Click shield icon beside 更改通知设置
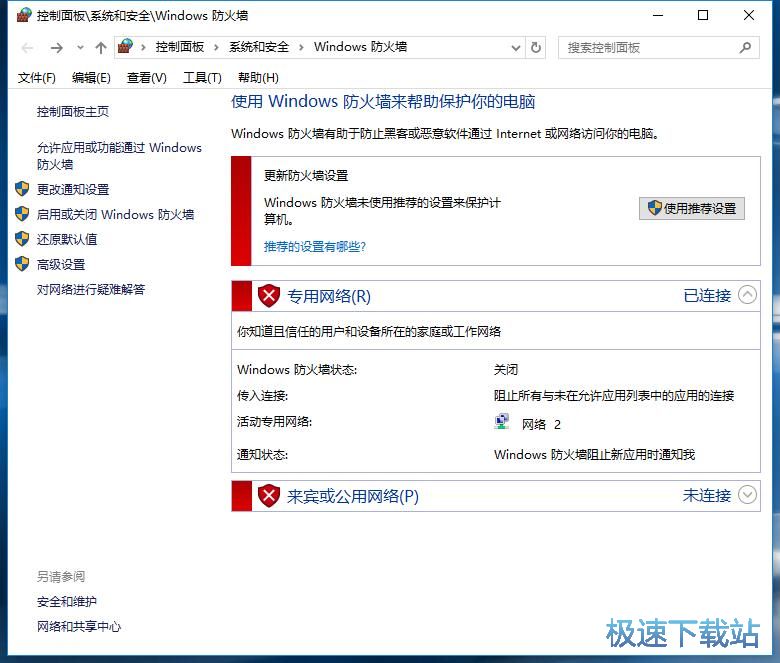Image resolution: width=780 pixels, height=663 pixels. point(22,189)
